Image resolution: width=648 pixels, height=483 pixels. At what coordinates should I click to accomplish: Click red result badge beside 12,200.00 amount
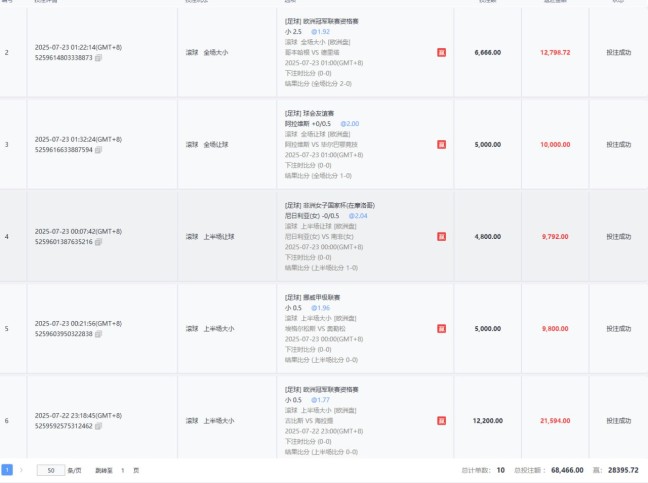tap(441, 420)
